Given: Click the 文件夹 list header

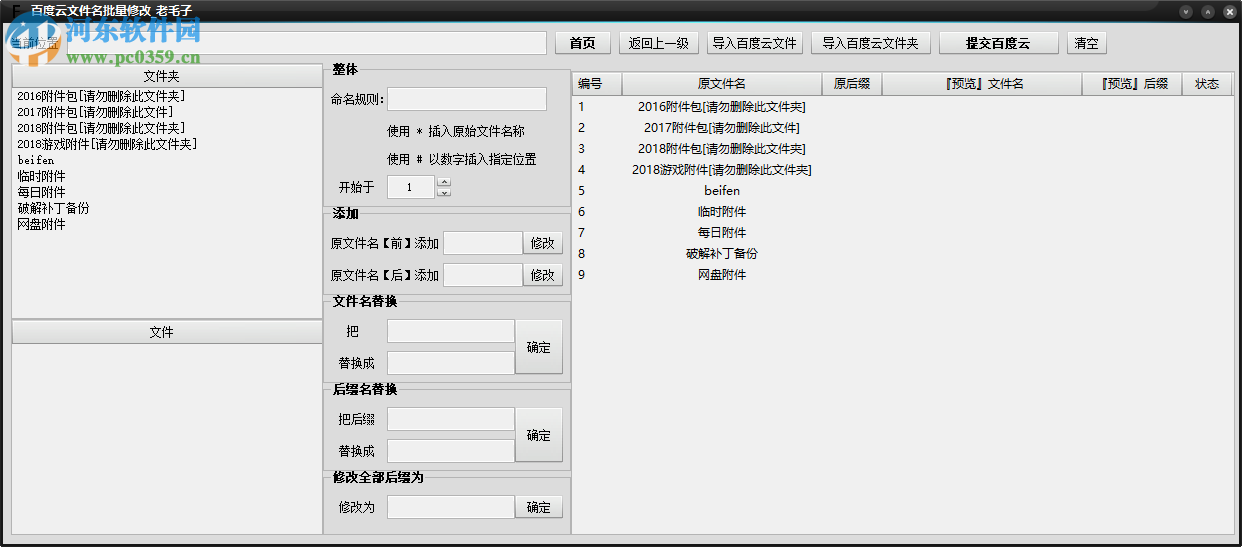Looking at the screenshot, I should click(167, 76).
